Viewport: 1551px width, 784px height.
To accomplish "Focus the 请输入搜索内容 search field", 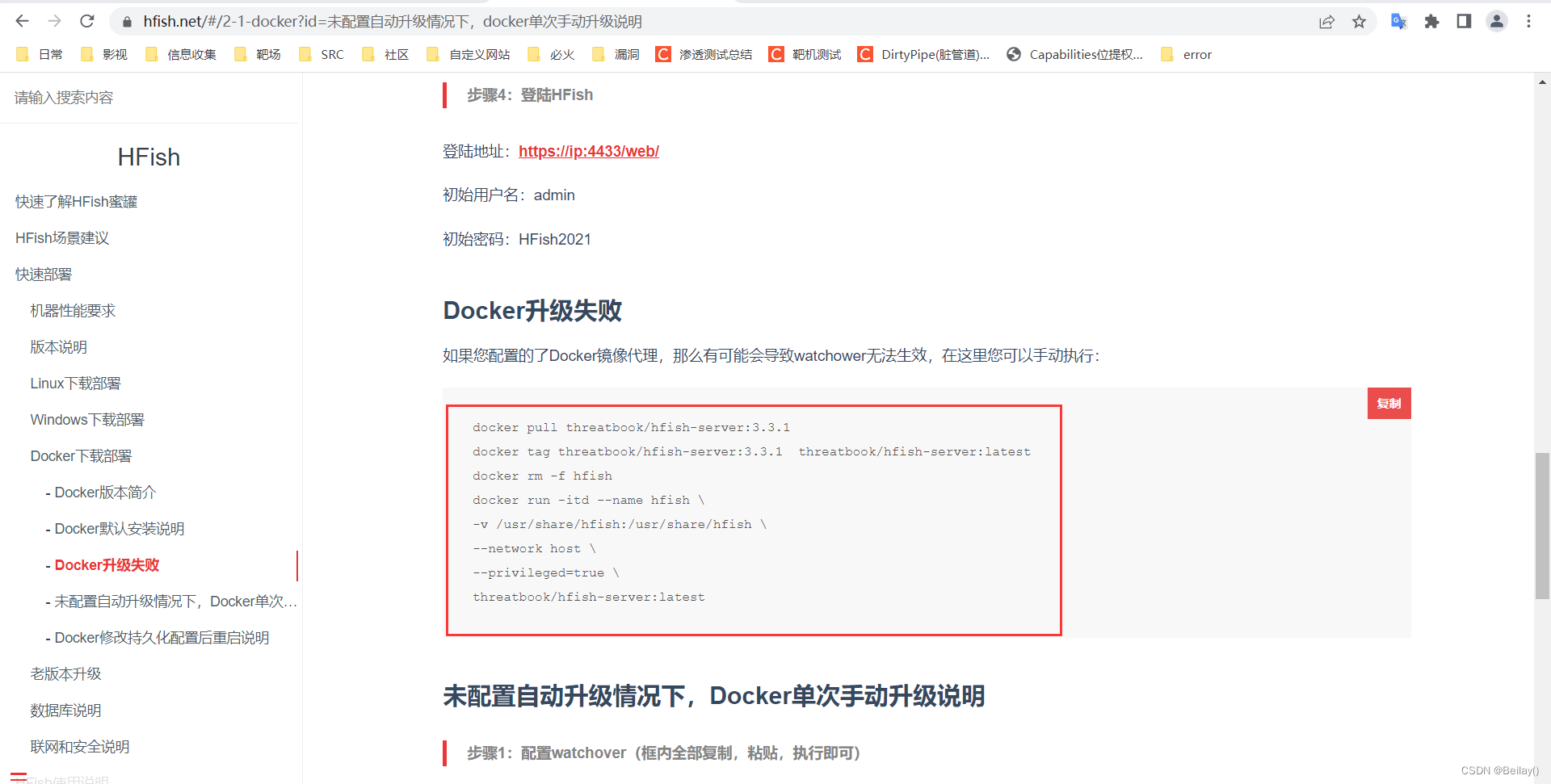I will pos(149,98).
